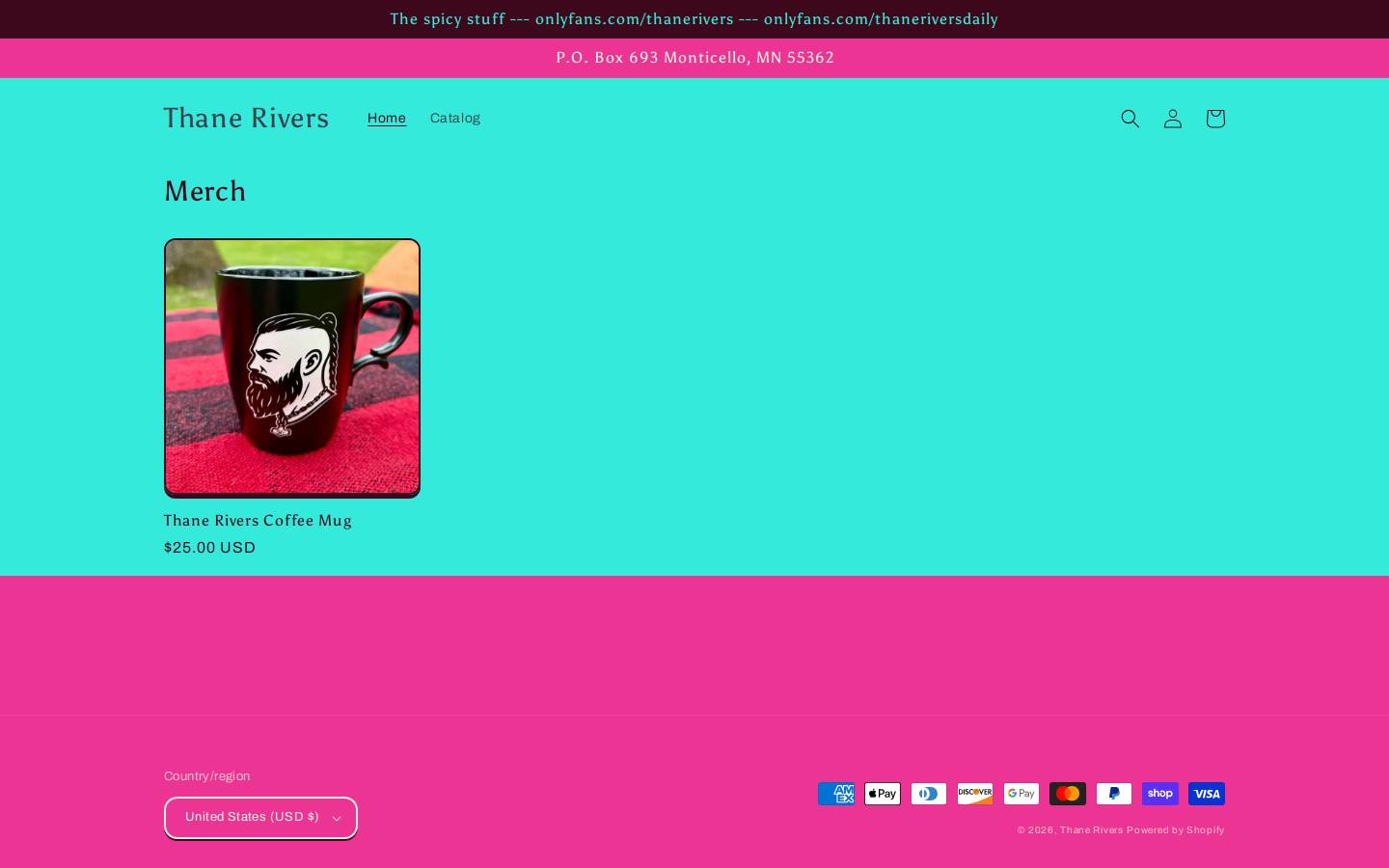Open the search magnifier icon

click(1130, 119)
